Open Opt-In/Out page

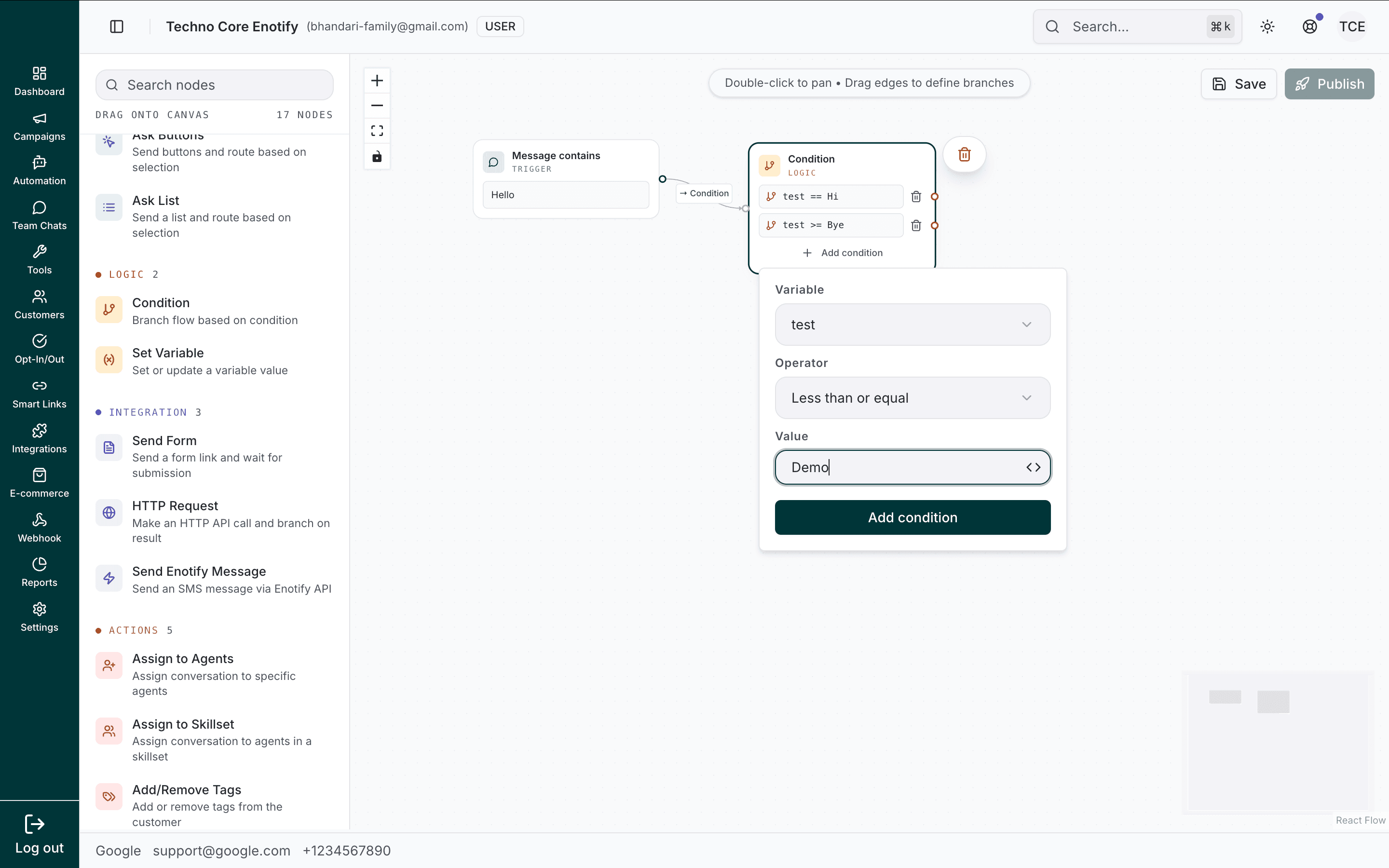tap(40, 349)
